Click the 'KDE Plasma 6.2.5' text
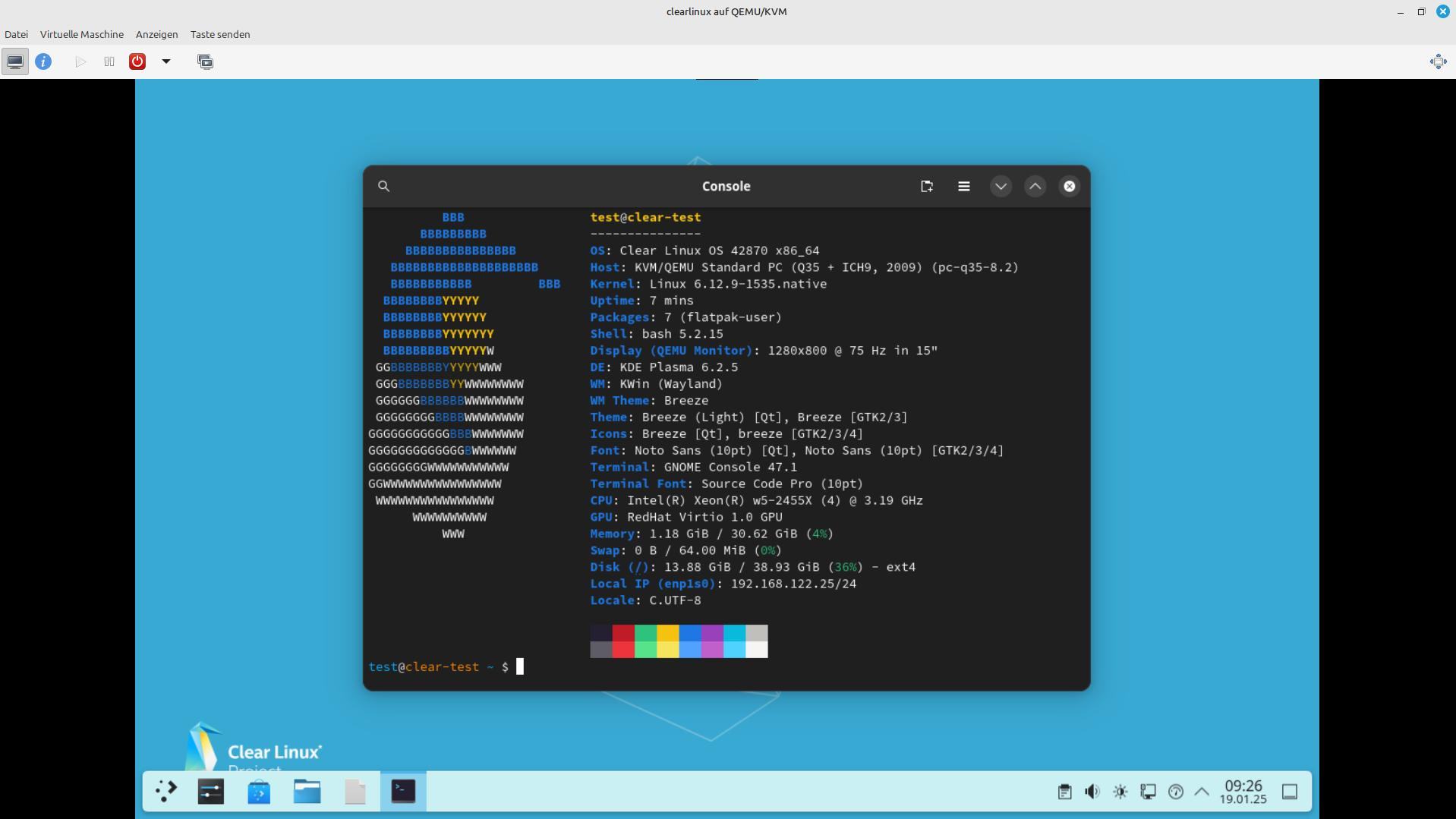This screenshot has height=819, width=1456. click(679, 367)
